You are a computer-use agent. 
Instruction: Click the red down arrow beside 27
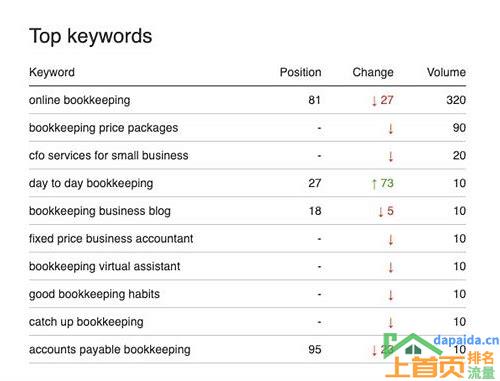[374, 100]
